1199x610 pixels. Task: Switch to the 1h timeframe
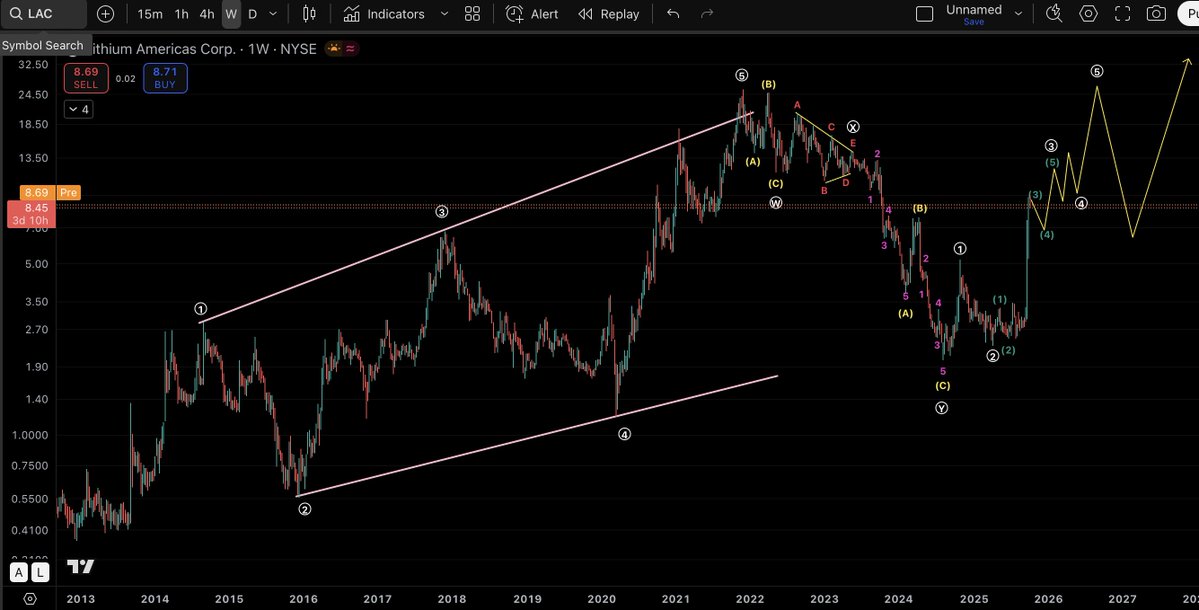click(x=181, y=14)
